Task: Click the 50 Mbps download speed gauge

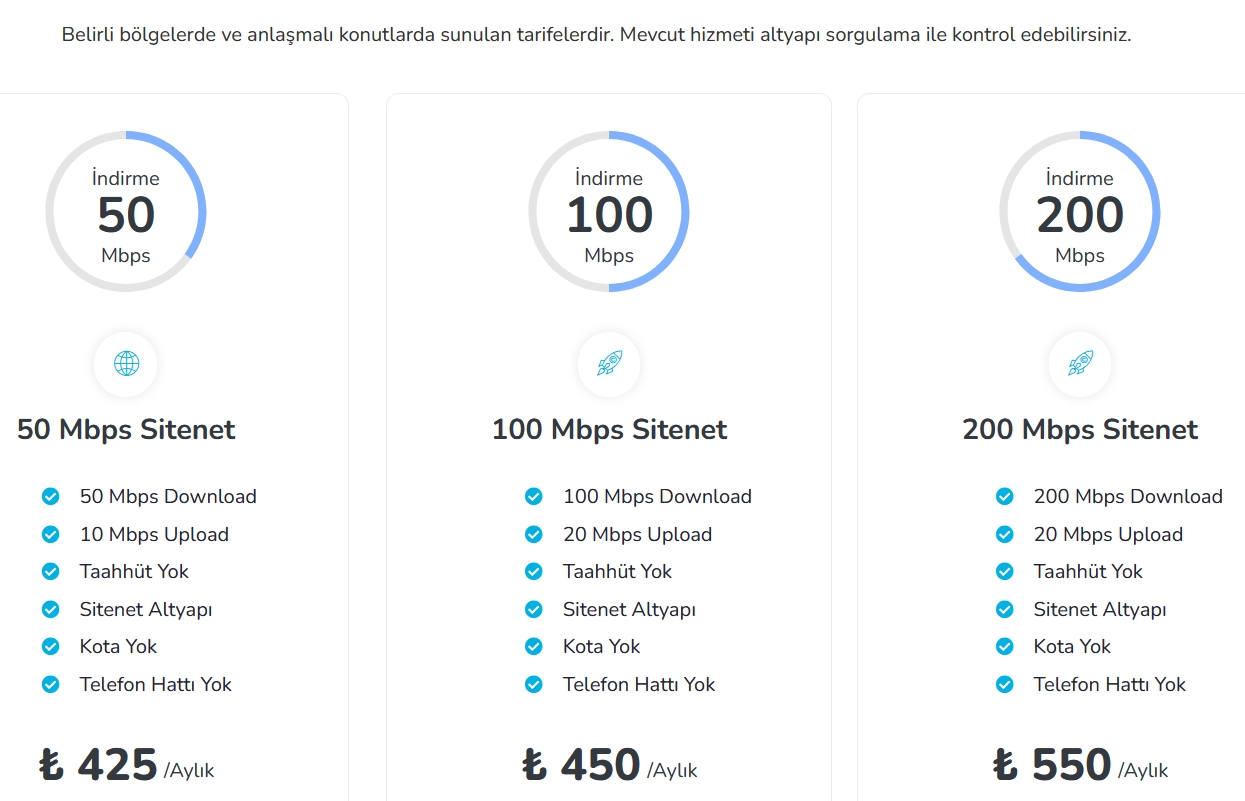Action: click(126, 212)
